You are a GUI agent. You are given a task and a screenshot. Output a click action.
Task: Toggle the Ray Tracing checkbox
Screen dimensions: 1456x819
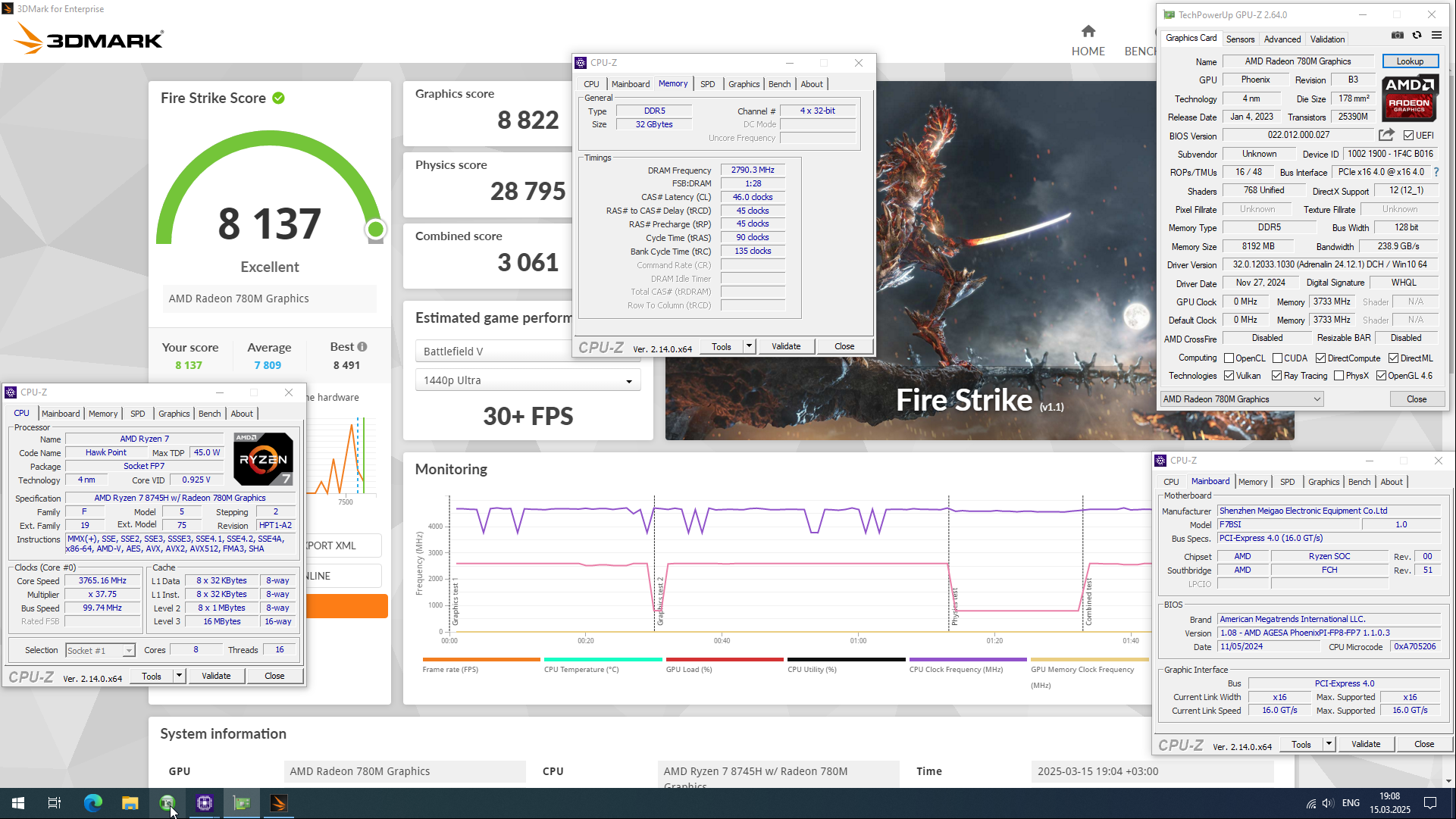tap(1276, 376)
